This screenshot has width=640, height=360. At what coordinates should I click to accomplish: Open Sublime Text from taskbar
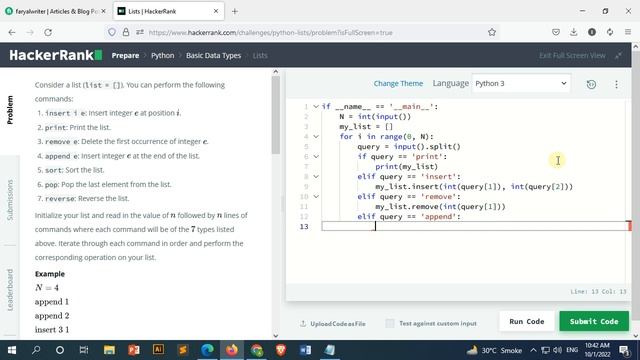pyautogui.click(x=183, y=350)
